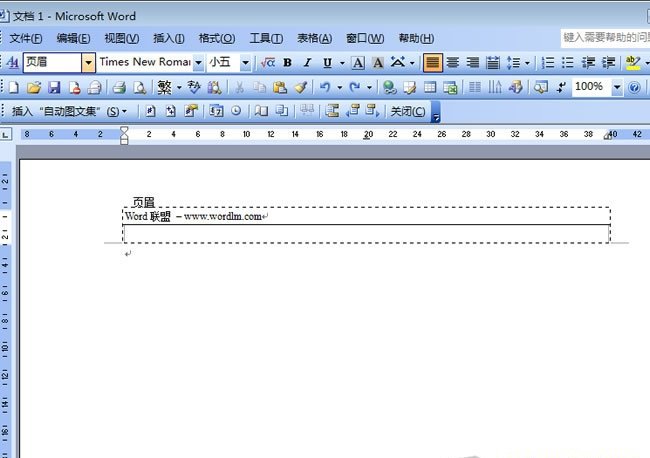Open character scaling dropdown arrow
This screenshot has width=650, height=458.
tap(412, 63)
